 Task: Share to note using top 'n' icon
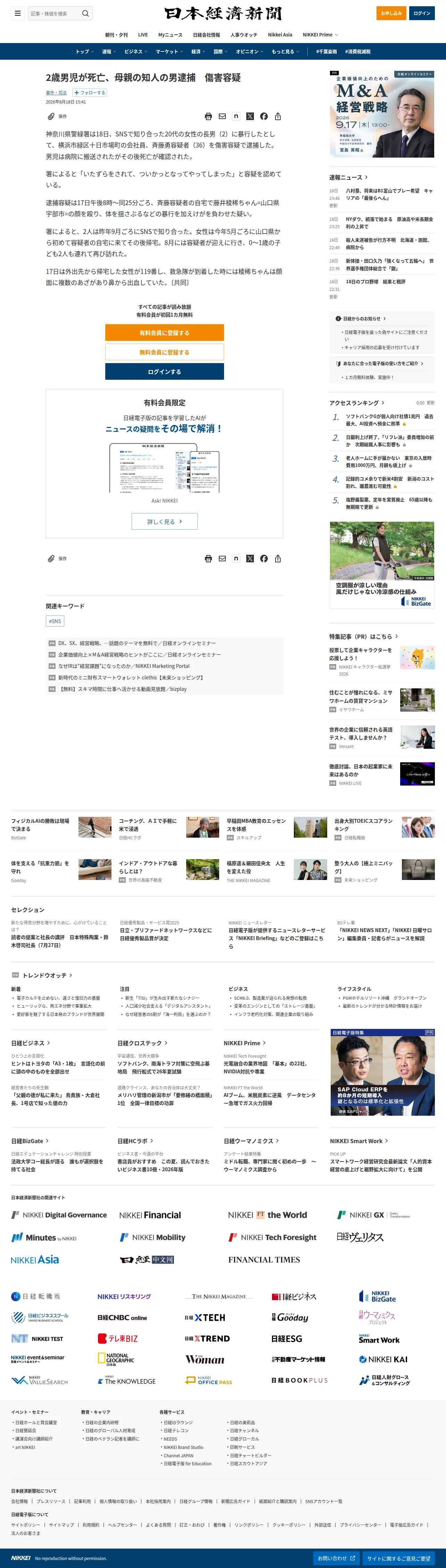(236, 116)
